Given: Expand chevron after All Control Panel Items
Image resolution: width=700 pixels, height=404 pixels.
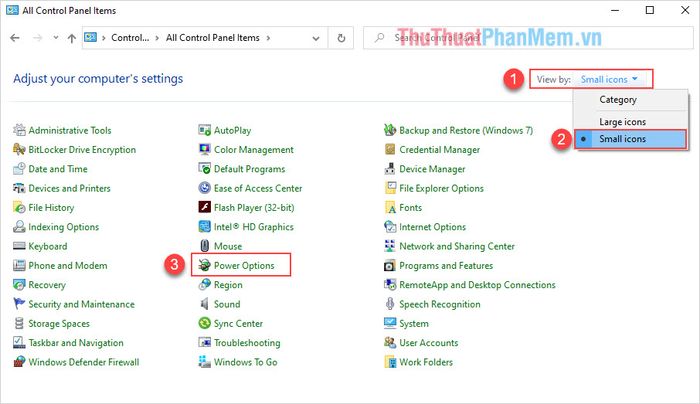Looking at the screenshot, I should [x=268, y=38].
